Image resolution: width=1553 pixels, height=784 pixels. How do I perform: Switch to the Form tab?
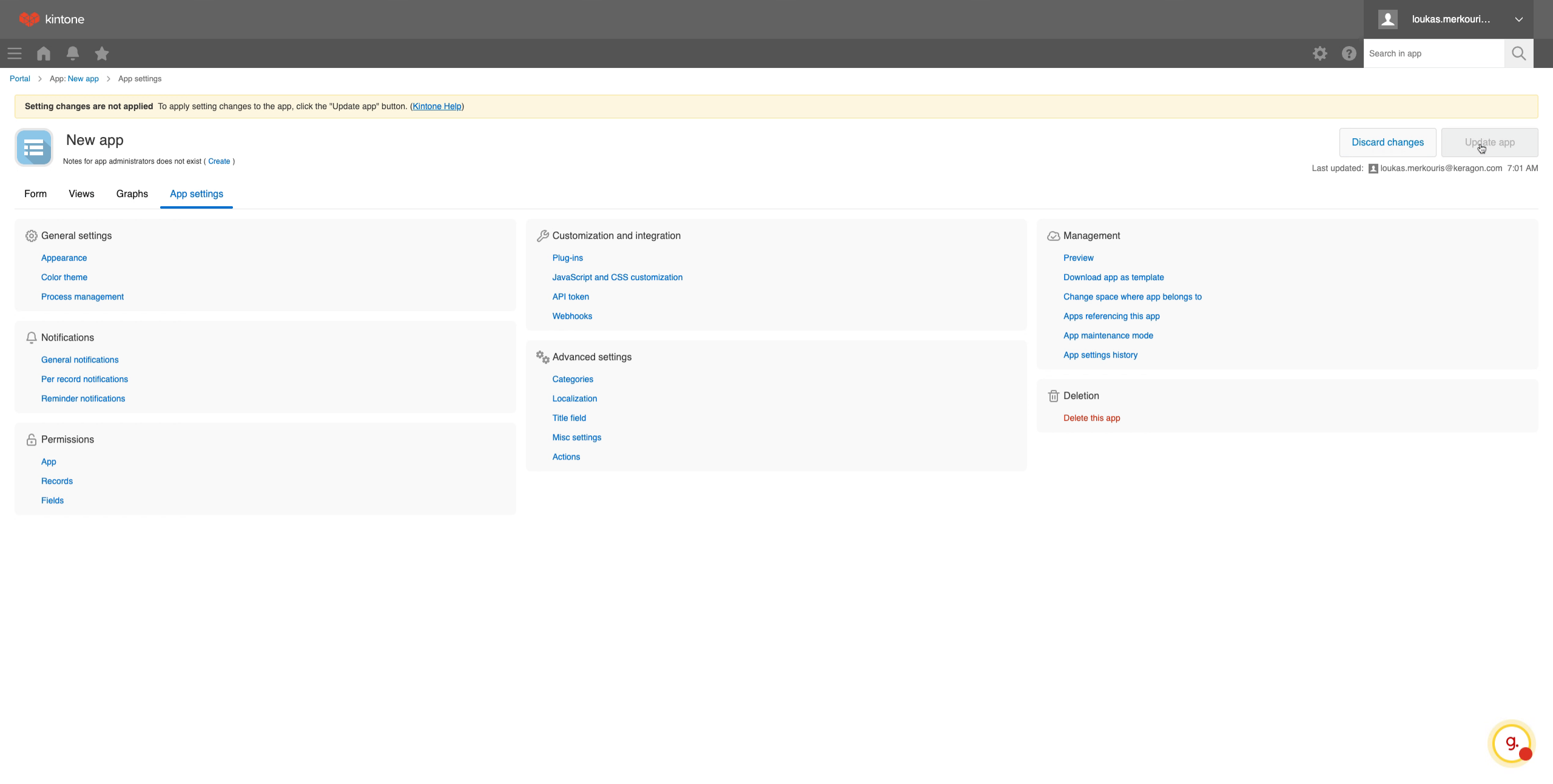click(x=35, y=194)
